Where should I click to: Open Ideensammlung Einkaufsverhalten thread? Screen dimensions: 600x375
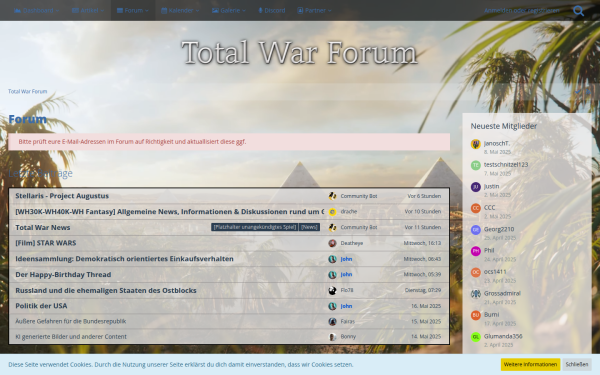click(x=124, y=259)
